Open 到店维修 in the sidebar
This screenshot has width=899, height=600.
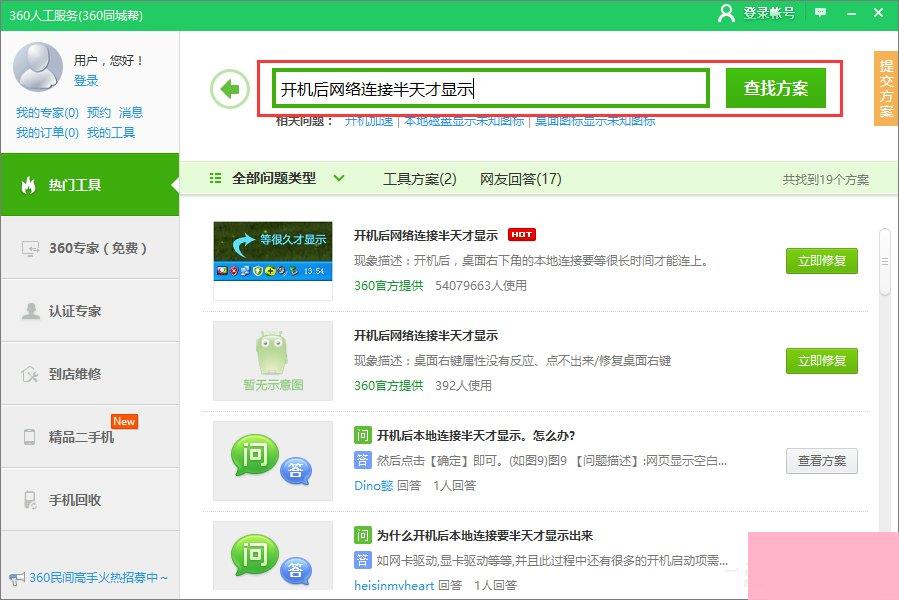click(90, 374)
